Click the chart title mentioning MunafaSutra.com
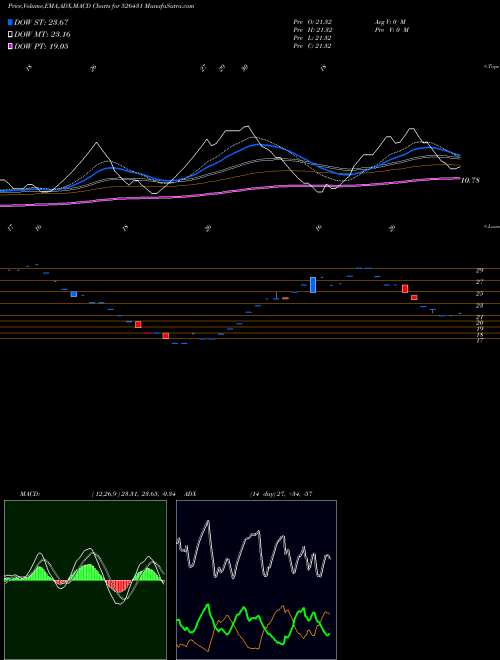Screen dimensions: 500x660 coord(101,6)
